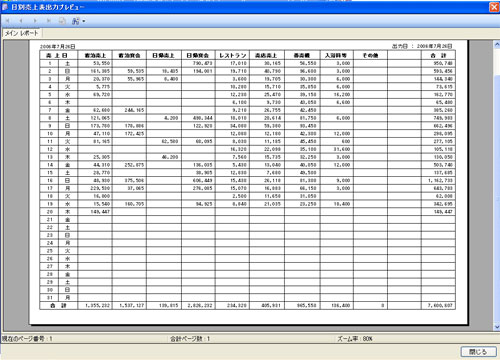Click 現在のページ番号 in status bar
Image resolution: width=500 pixels, height=360 pixels.
point(27,339)
